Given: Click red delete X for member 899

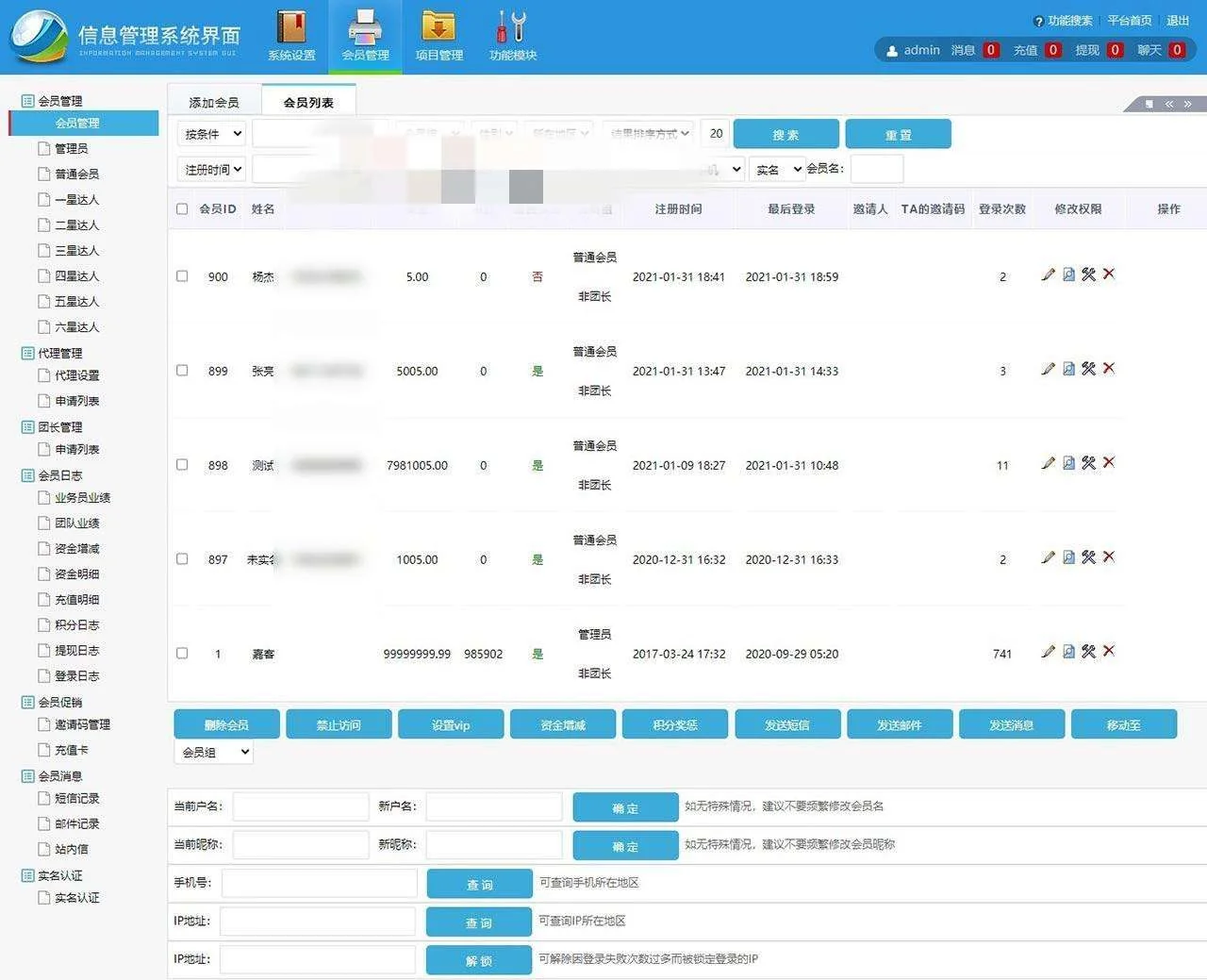Looking at the screenshot, I should (1109, 368).
